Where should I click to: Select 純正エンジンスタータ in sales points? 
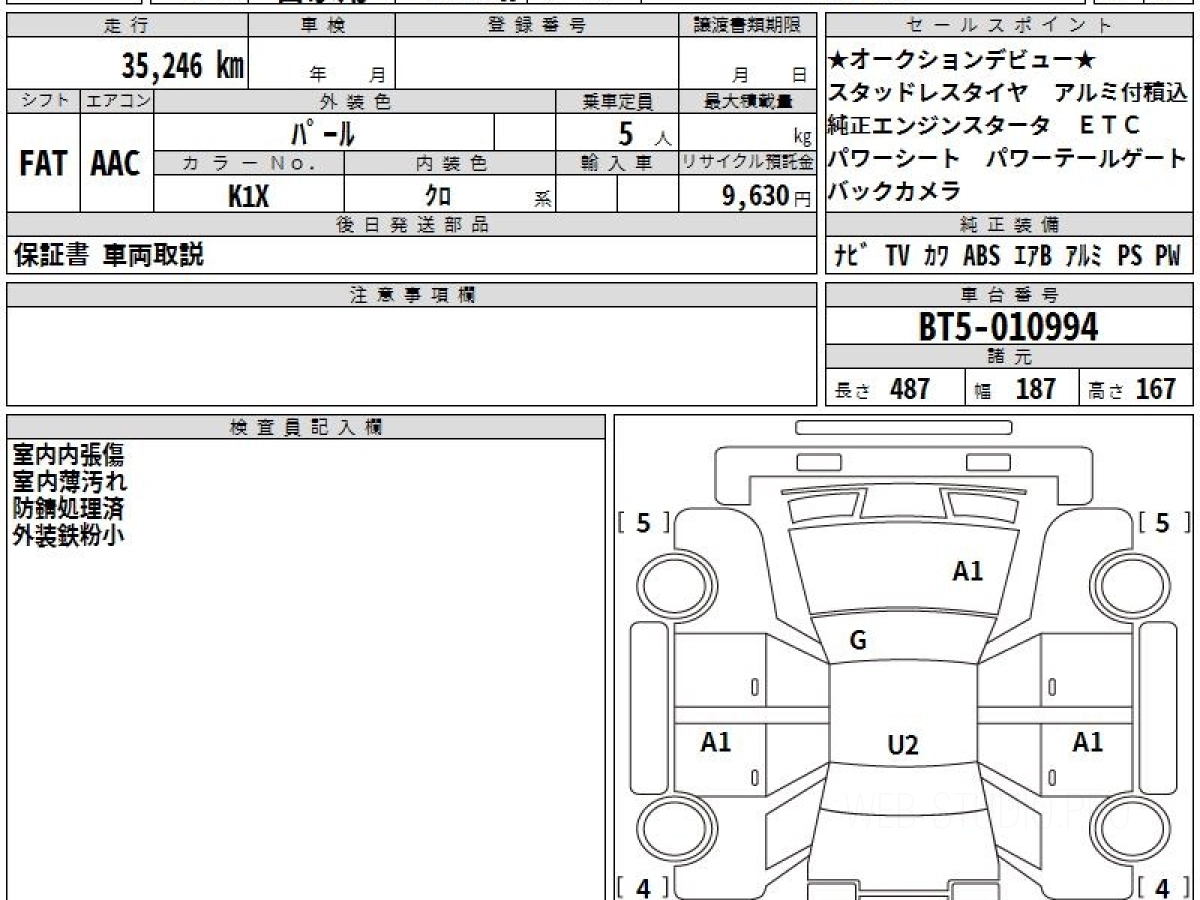point(938,125)
